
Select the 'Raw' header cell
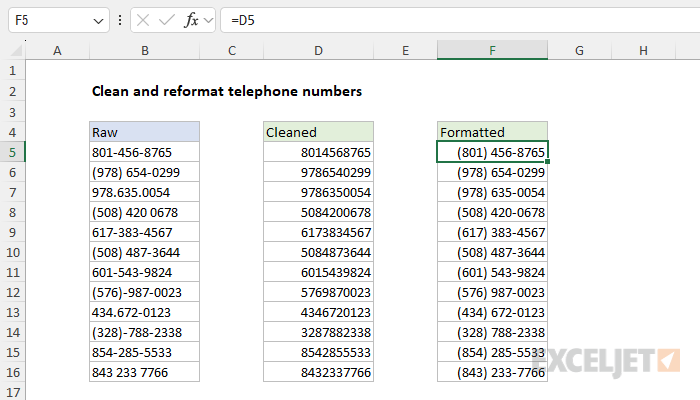[145, 132]
